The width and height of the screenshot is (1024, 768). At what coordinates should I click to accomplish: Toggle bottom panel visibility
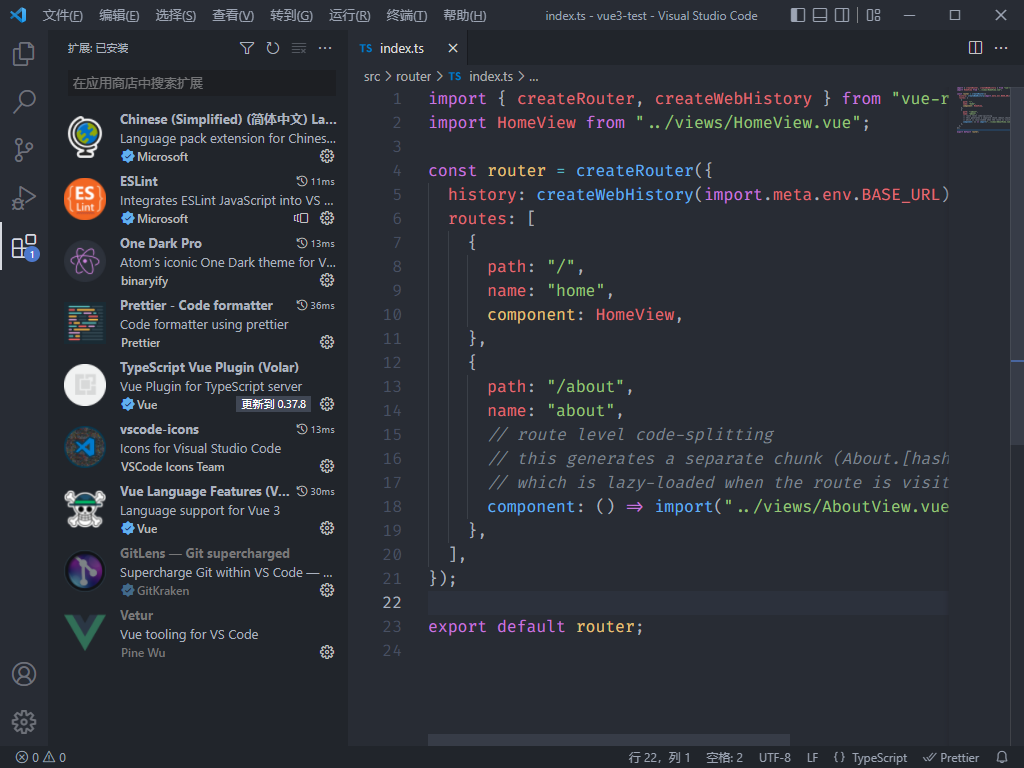(x=820, y=15)
